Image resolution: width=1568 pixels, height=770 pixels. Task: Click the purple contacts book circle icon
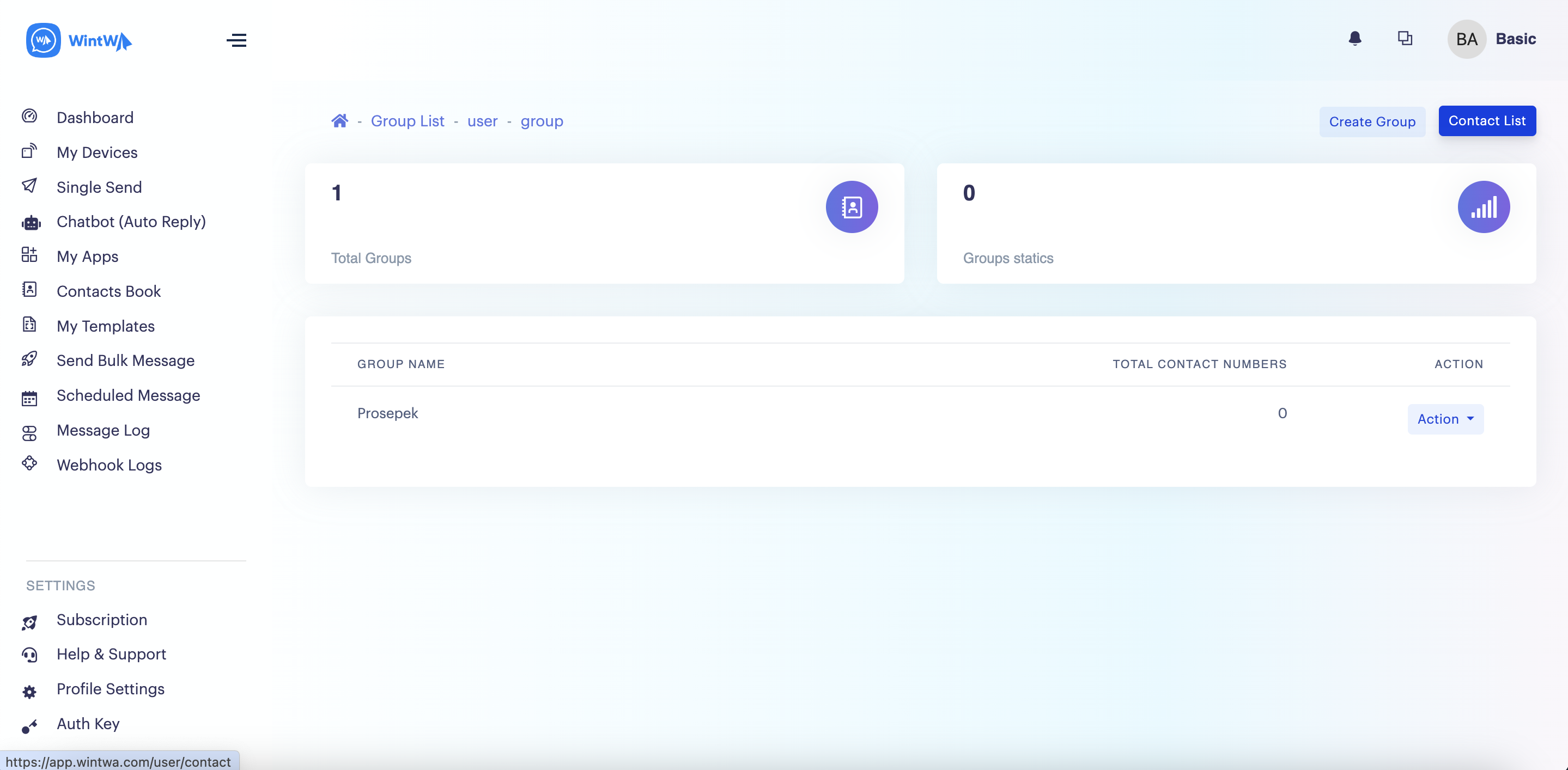coord(851,207)
